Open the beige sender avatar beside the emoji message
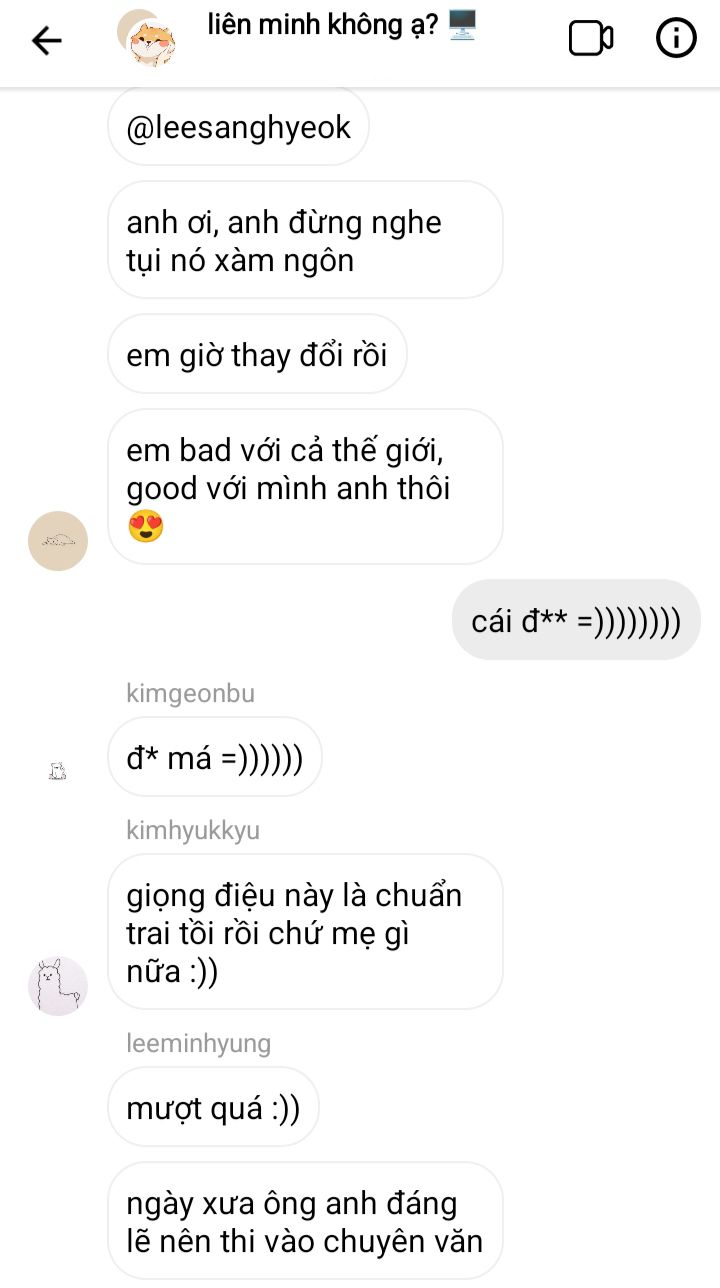Image resolution: width=720 pixels, height=1288 pixels. coord(58,541)
